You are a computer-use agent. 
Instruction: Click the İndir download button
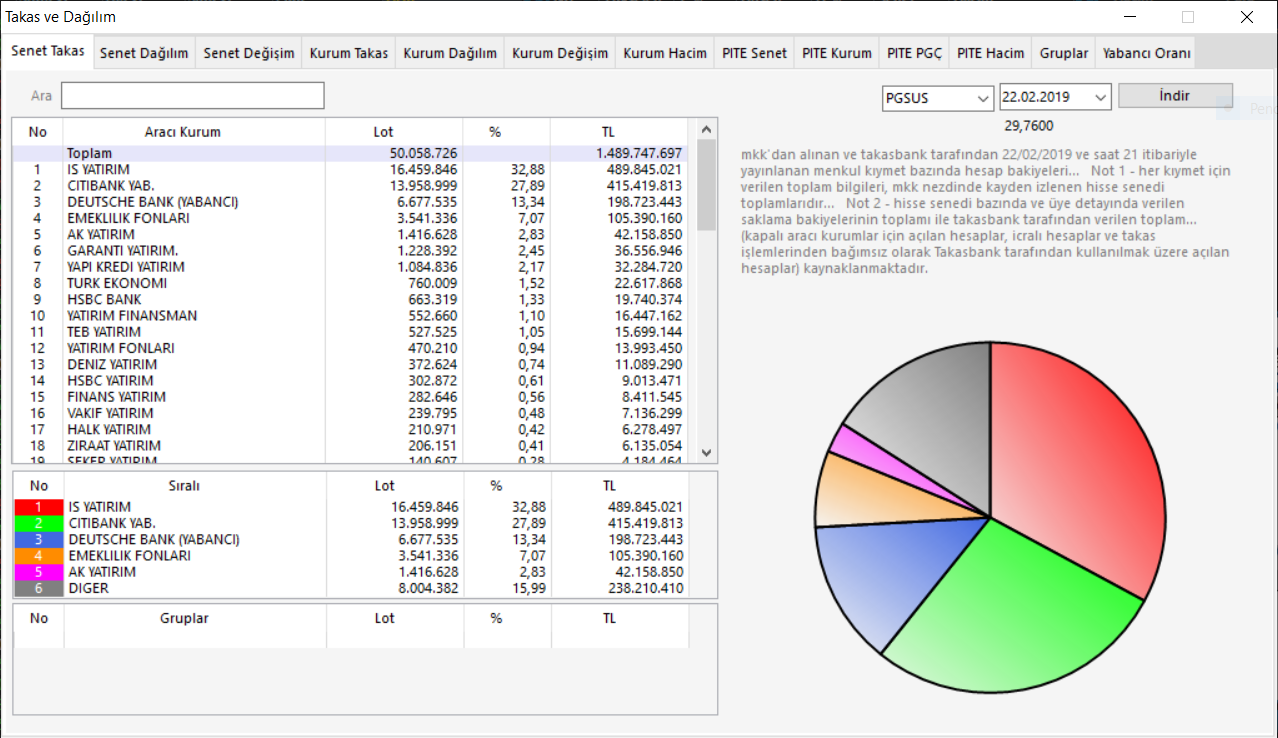[x=1175, y=96]
